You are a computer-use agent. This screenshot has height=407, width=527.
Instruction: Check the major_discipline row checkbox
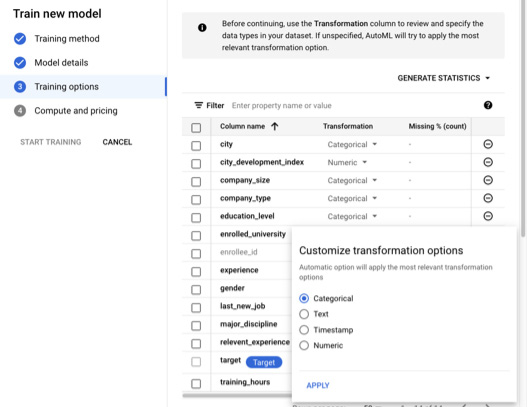pos(196,326)
